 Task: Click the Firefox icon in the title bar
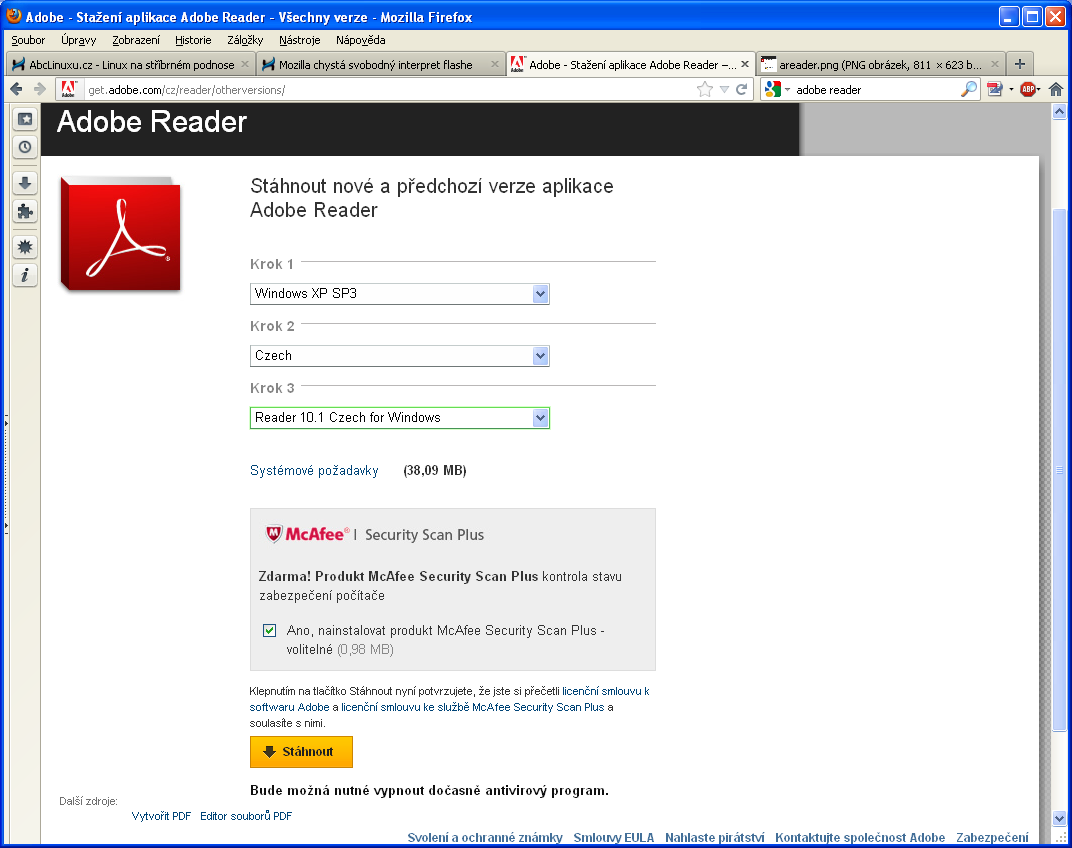14,16
